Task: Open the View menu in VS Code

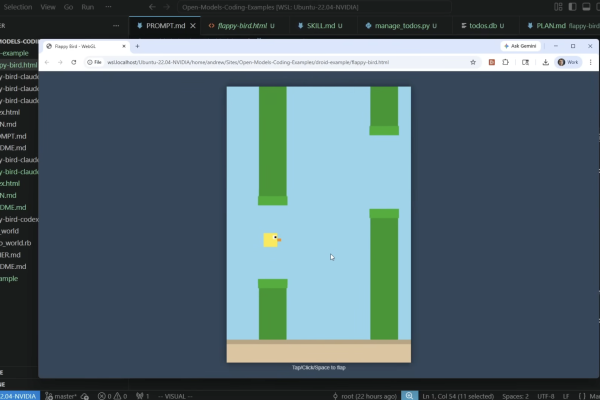Action: pos(48,7)
